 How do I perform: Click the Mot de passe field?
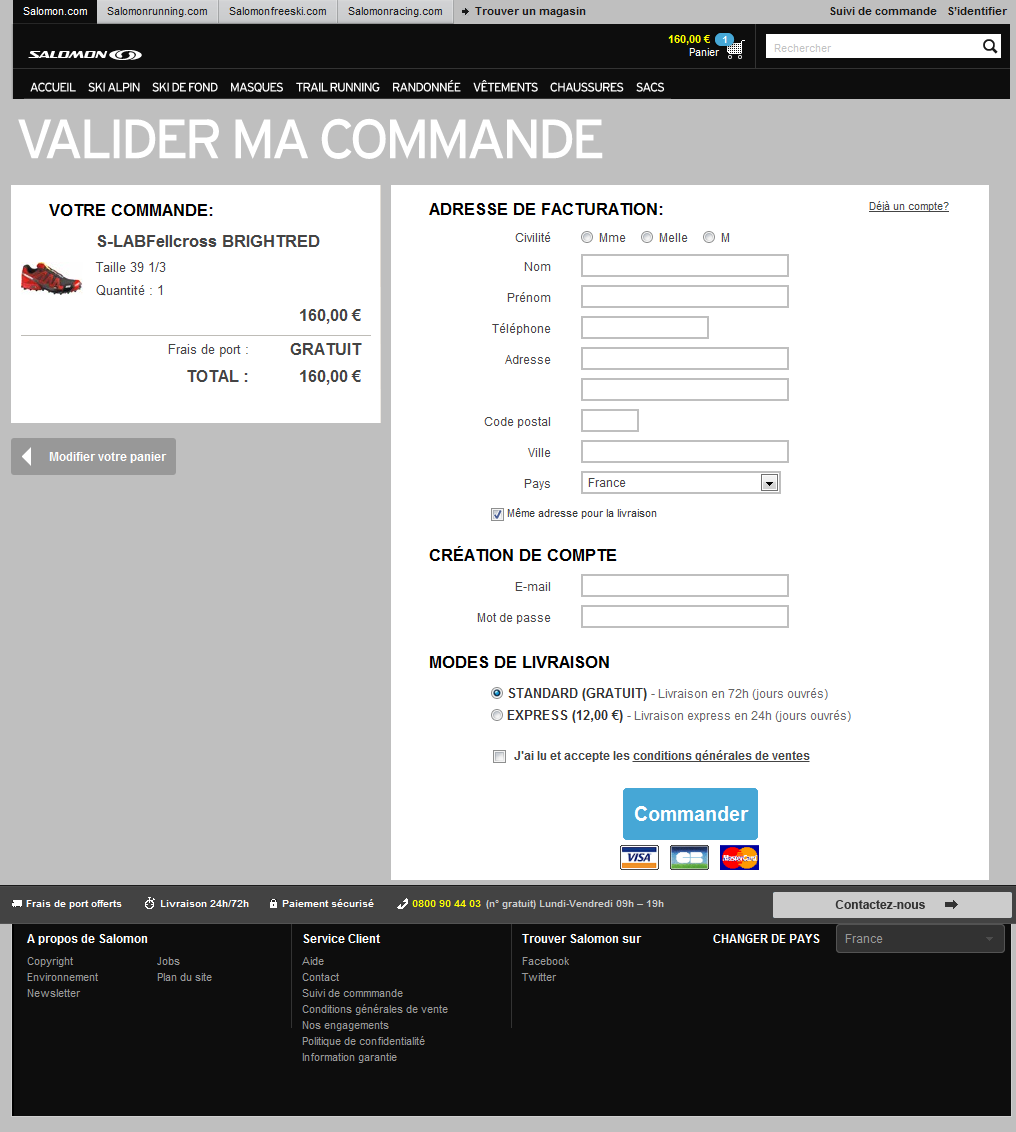tap(685, 617)
